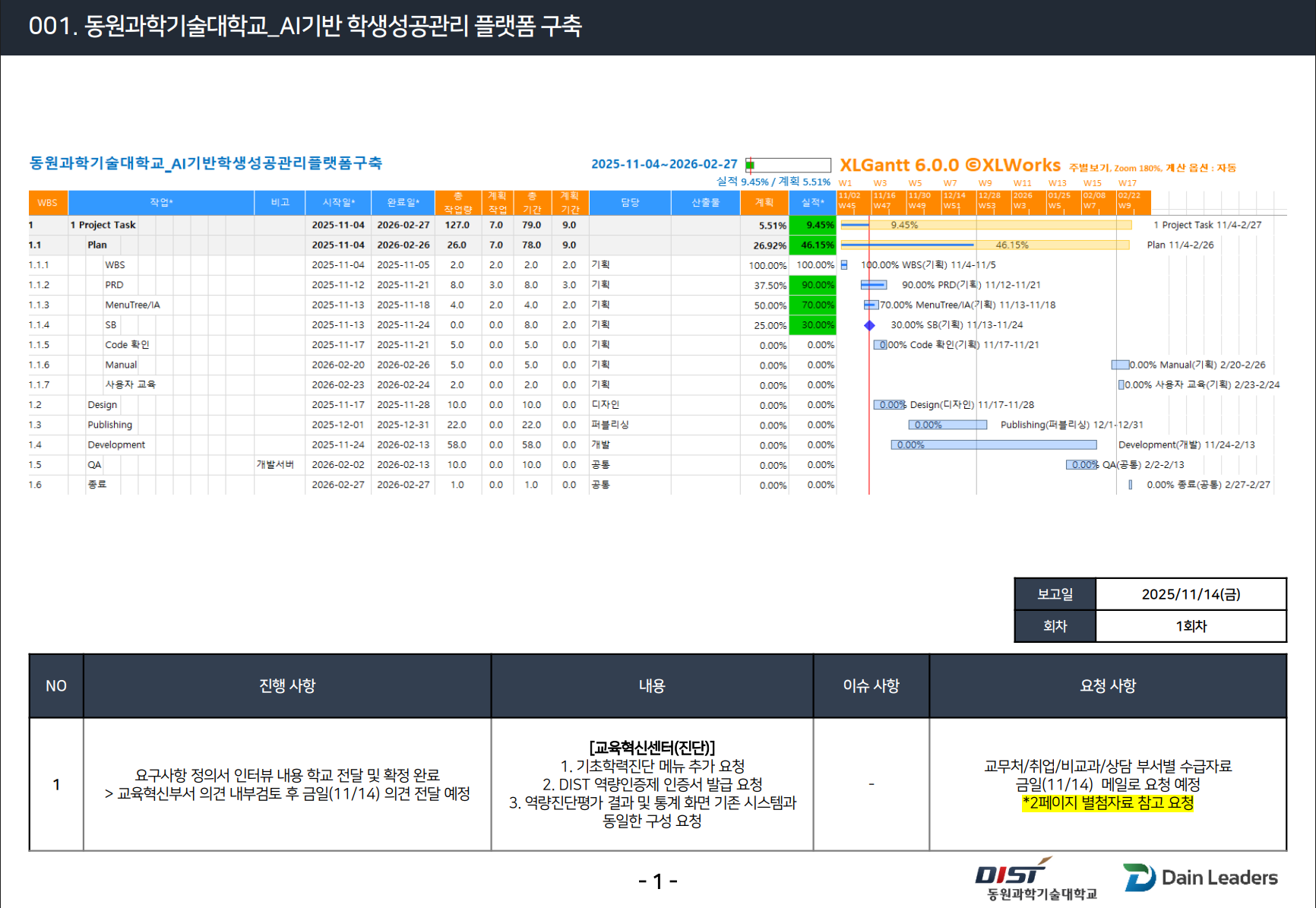
Task: Click the Dain Leaders logo
Action: coord(1201,878)
